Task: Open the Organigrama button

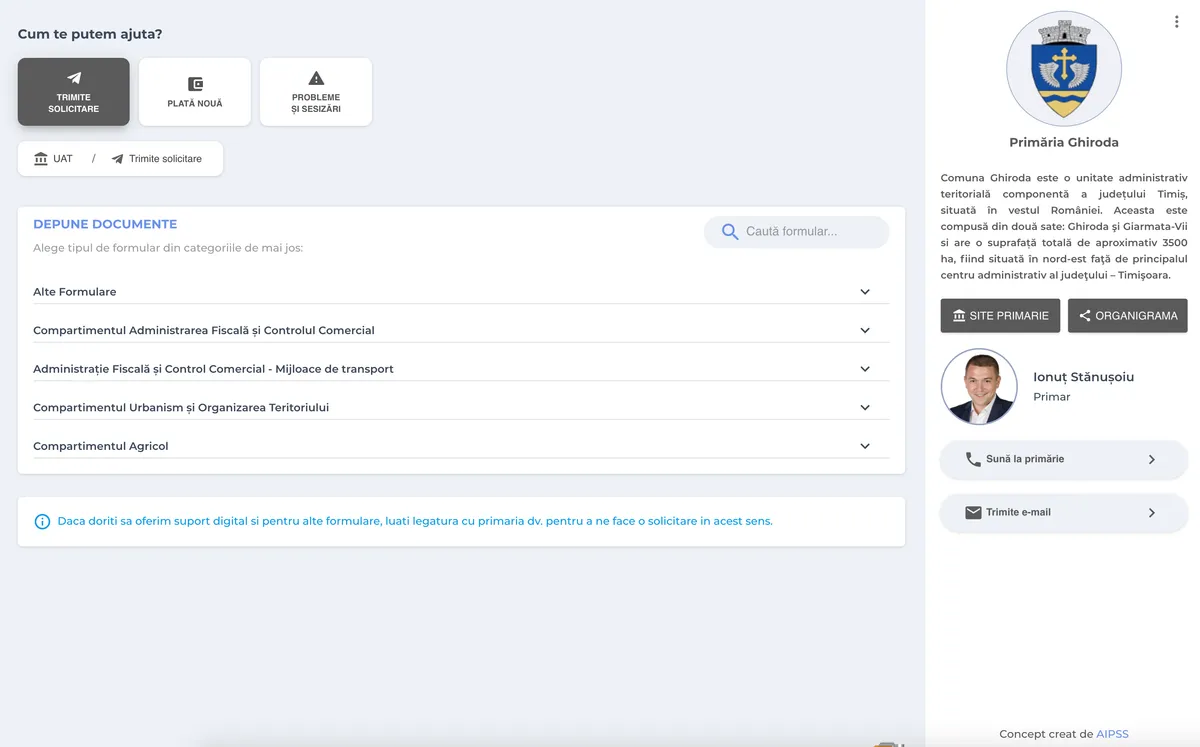Action: pyautogui.click(x=1128, y=316)
